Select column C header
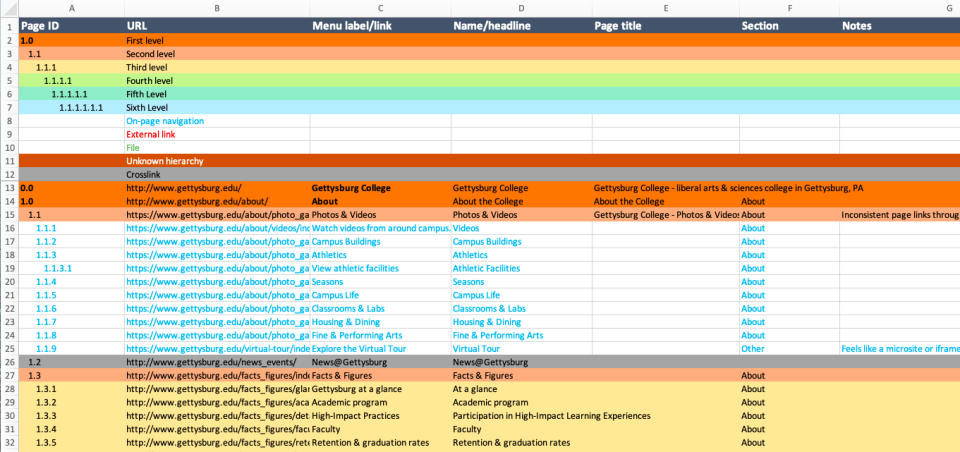 (x=381, y=9)
